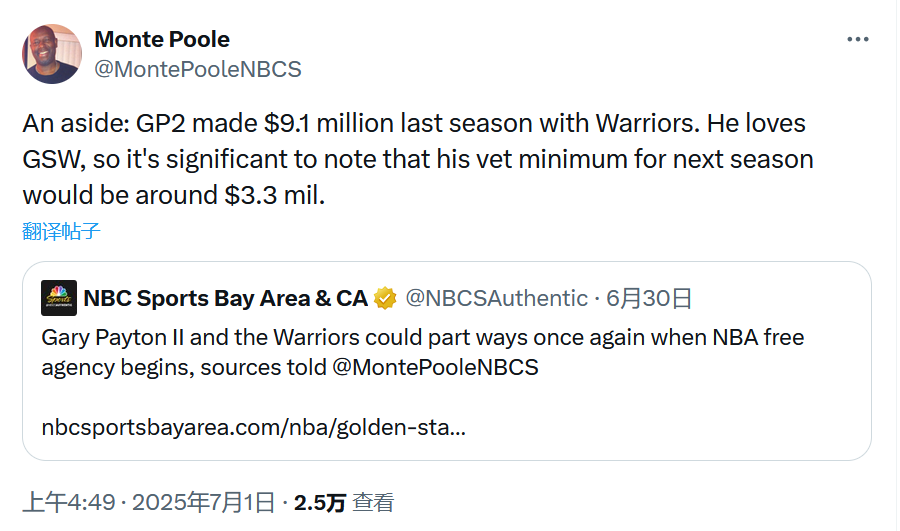Open the Monte Poole display name
This screenshot has width=900, height=531.
coord(162,39)
